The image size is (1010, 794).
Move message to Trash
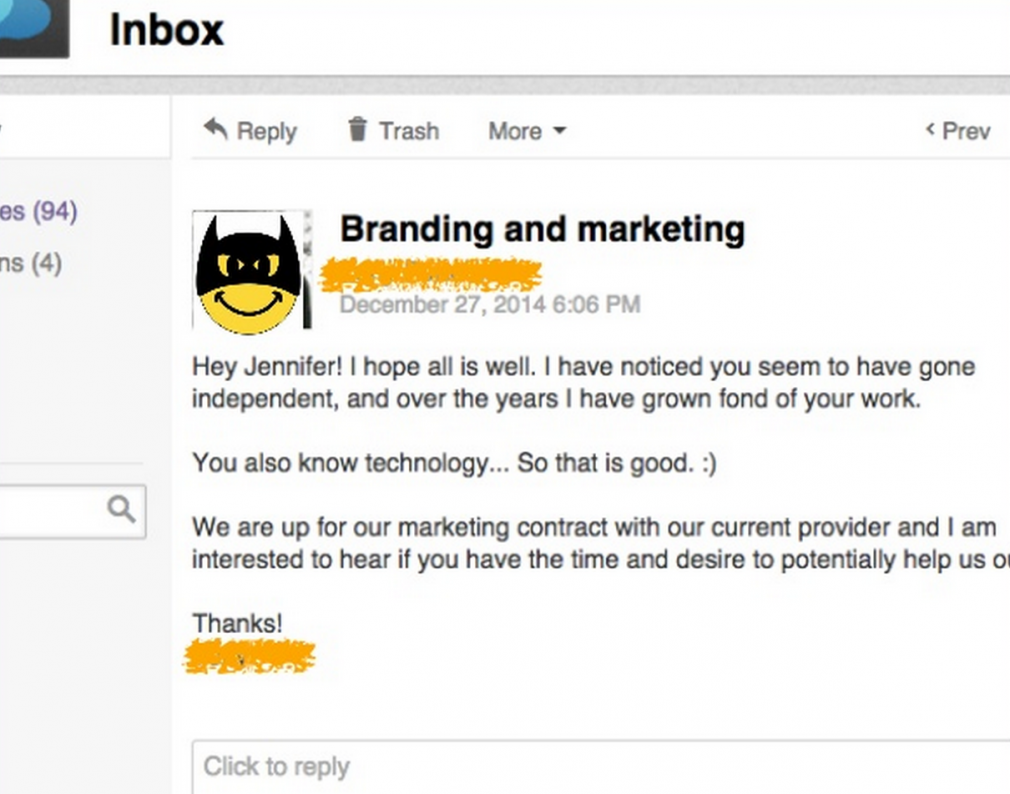[x=394, y=130]
